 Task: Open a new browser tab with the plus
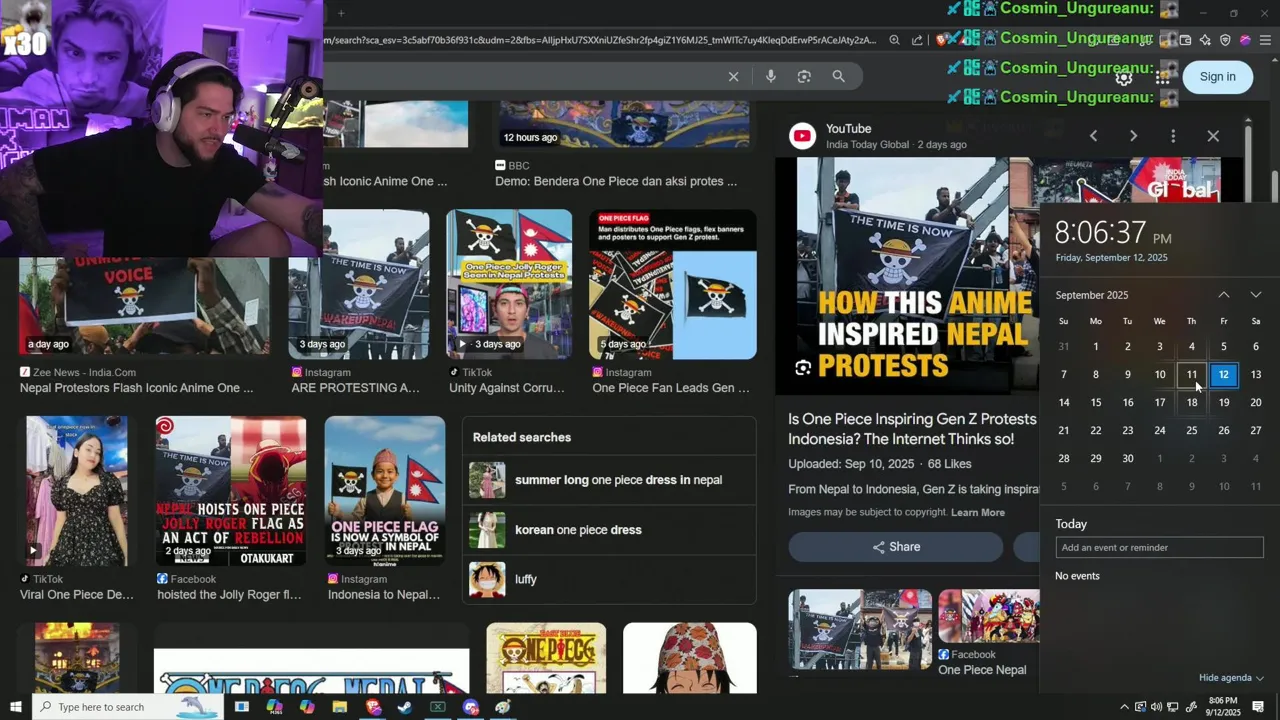click(340, 13)
